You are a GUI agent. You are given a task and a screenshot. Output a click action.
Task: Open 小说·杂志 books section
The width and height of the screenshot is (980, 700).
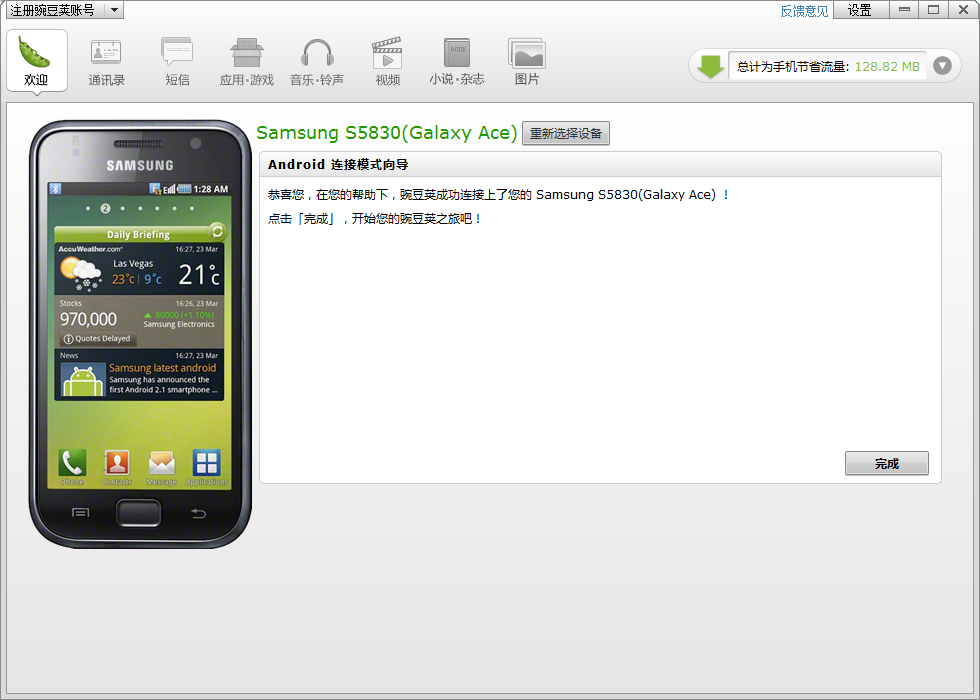(457, 62)
